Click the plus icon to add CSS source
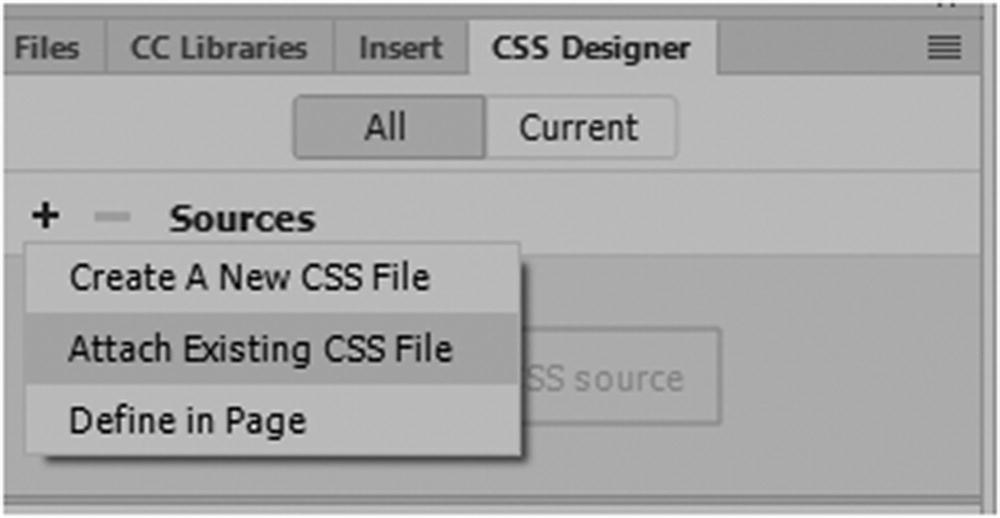The width and height of the screenshot is (1000, 518). pyautogui.click(x=45, y=216)
